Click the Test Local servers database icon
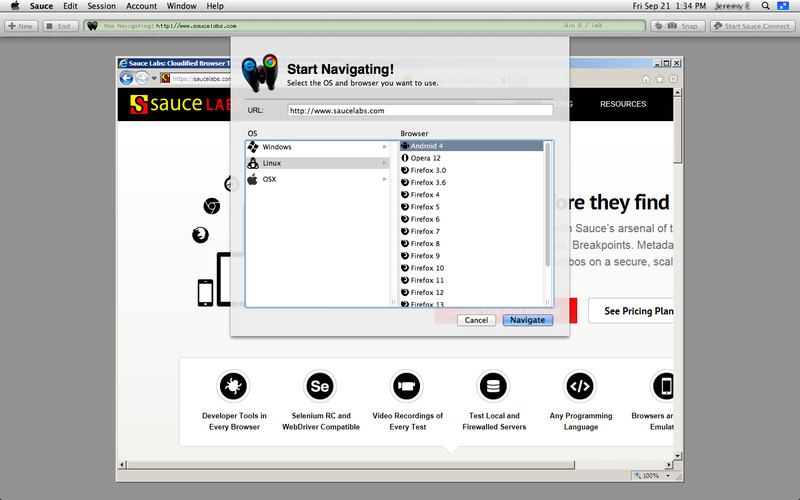 tap(491, 385)
